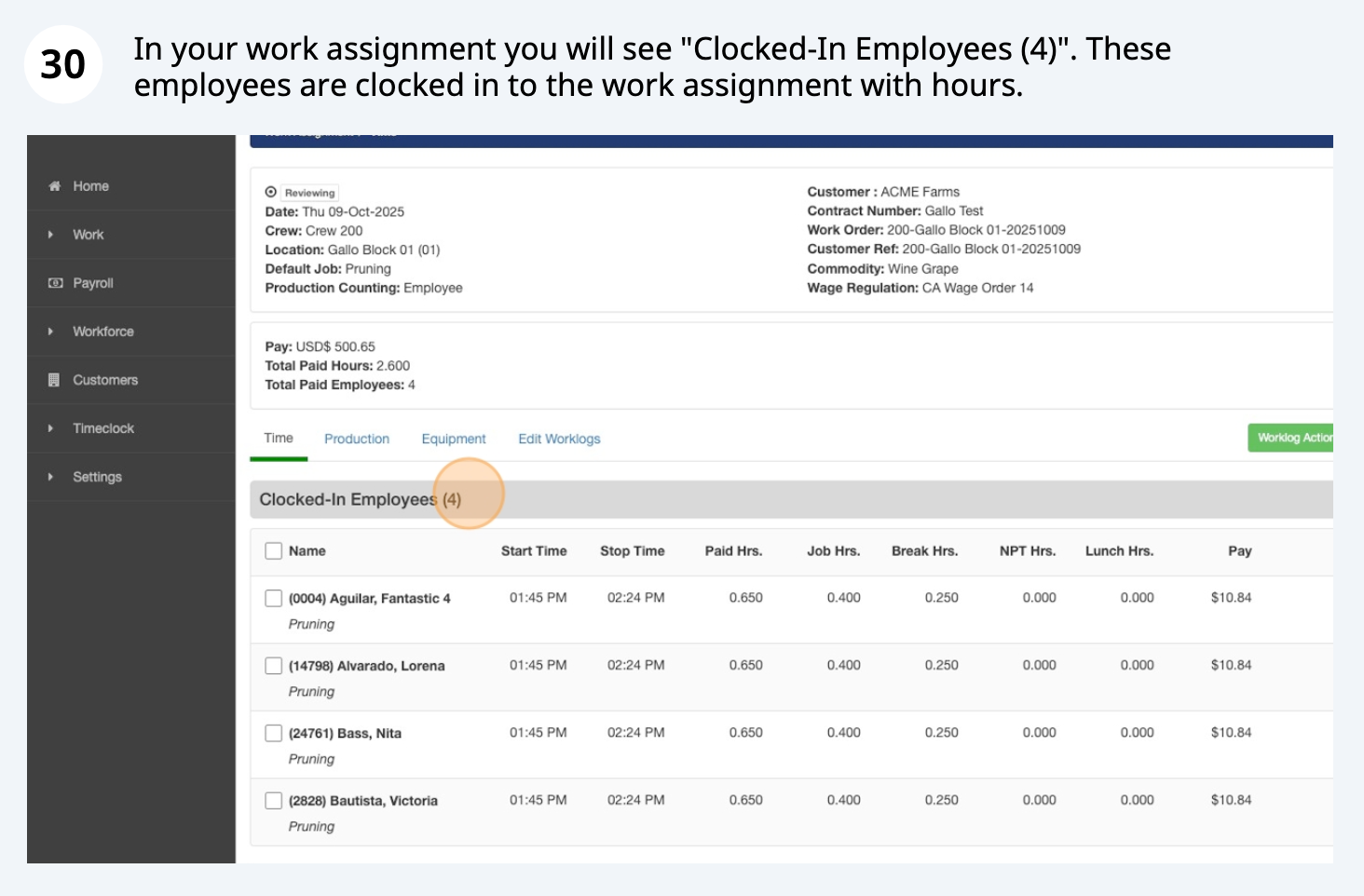
Task: Click the Clocked-In Employees section header
Action: click(360, 499)
